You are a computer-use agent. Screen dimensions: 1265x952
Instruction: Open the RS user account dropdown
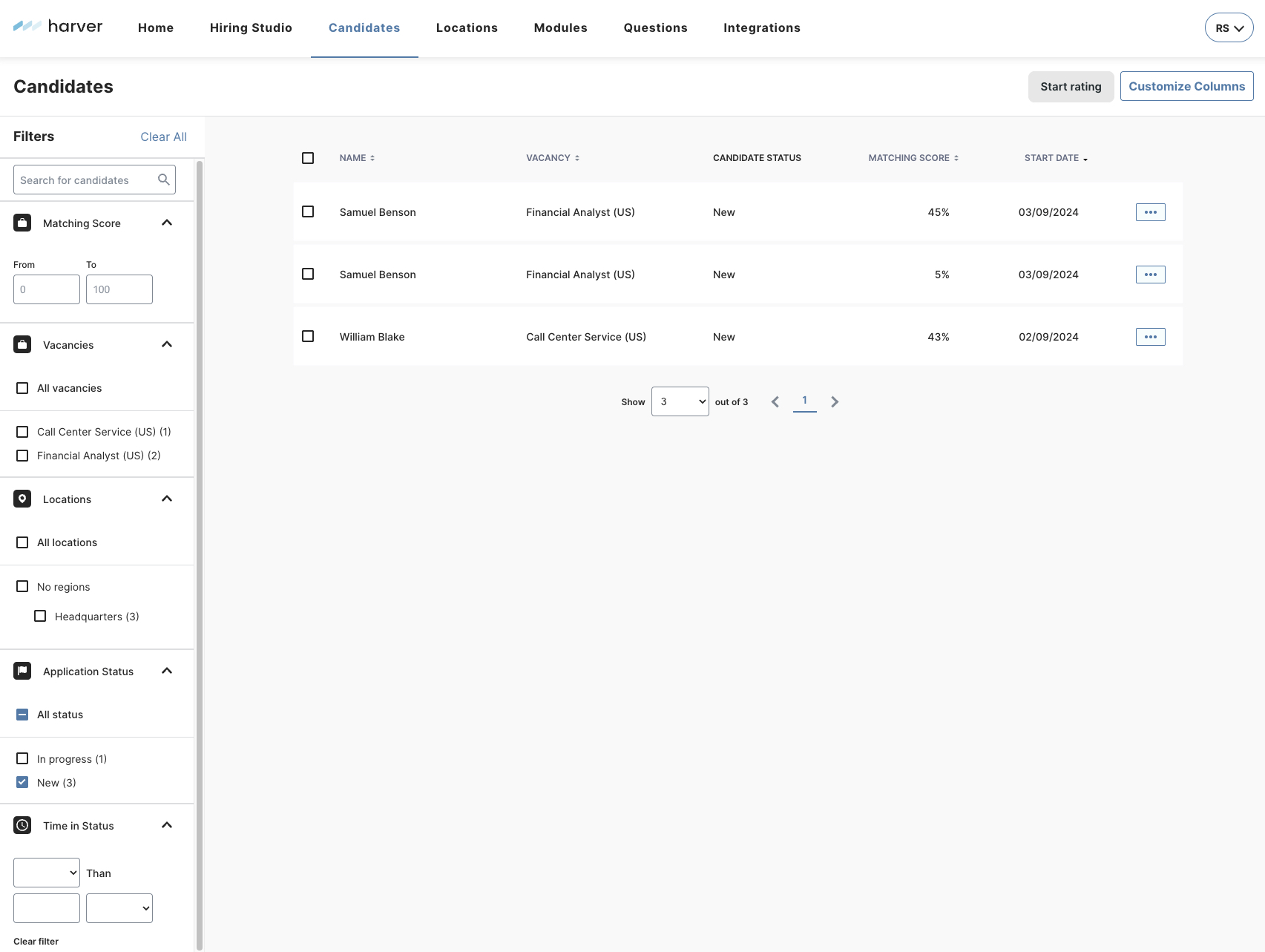click(1229, 27)
